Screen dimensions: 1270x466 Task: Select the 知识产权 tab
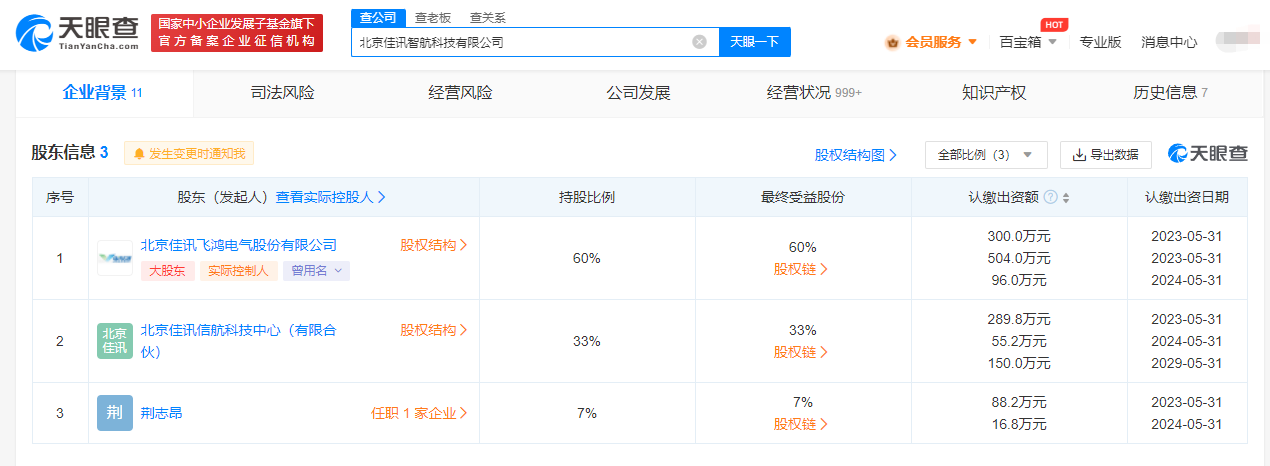click(994, 93)
